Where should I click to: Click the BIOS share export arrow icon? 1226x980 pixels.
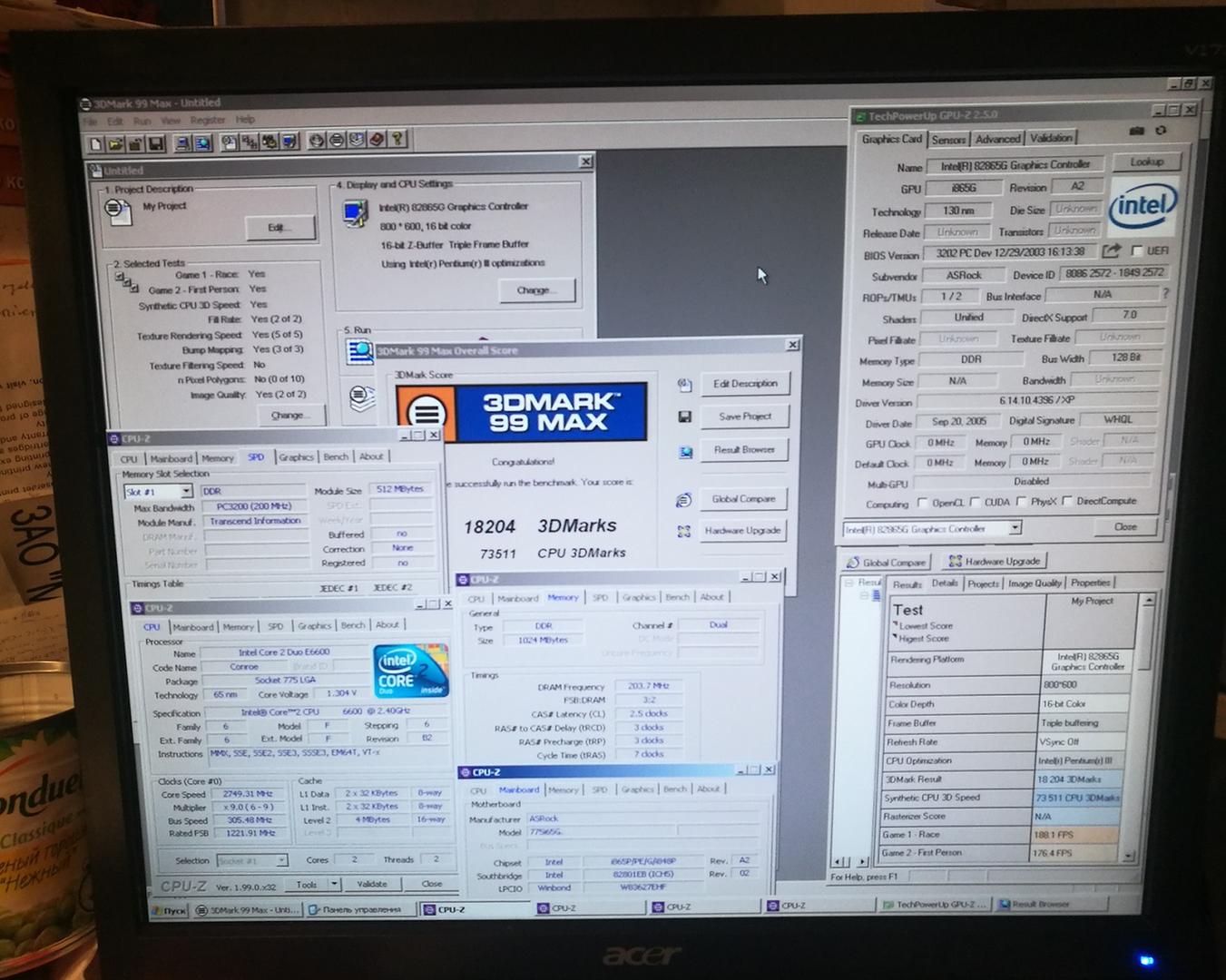point(1112,250)
